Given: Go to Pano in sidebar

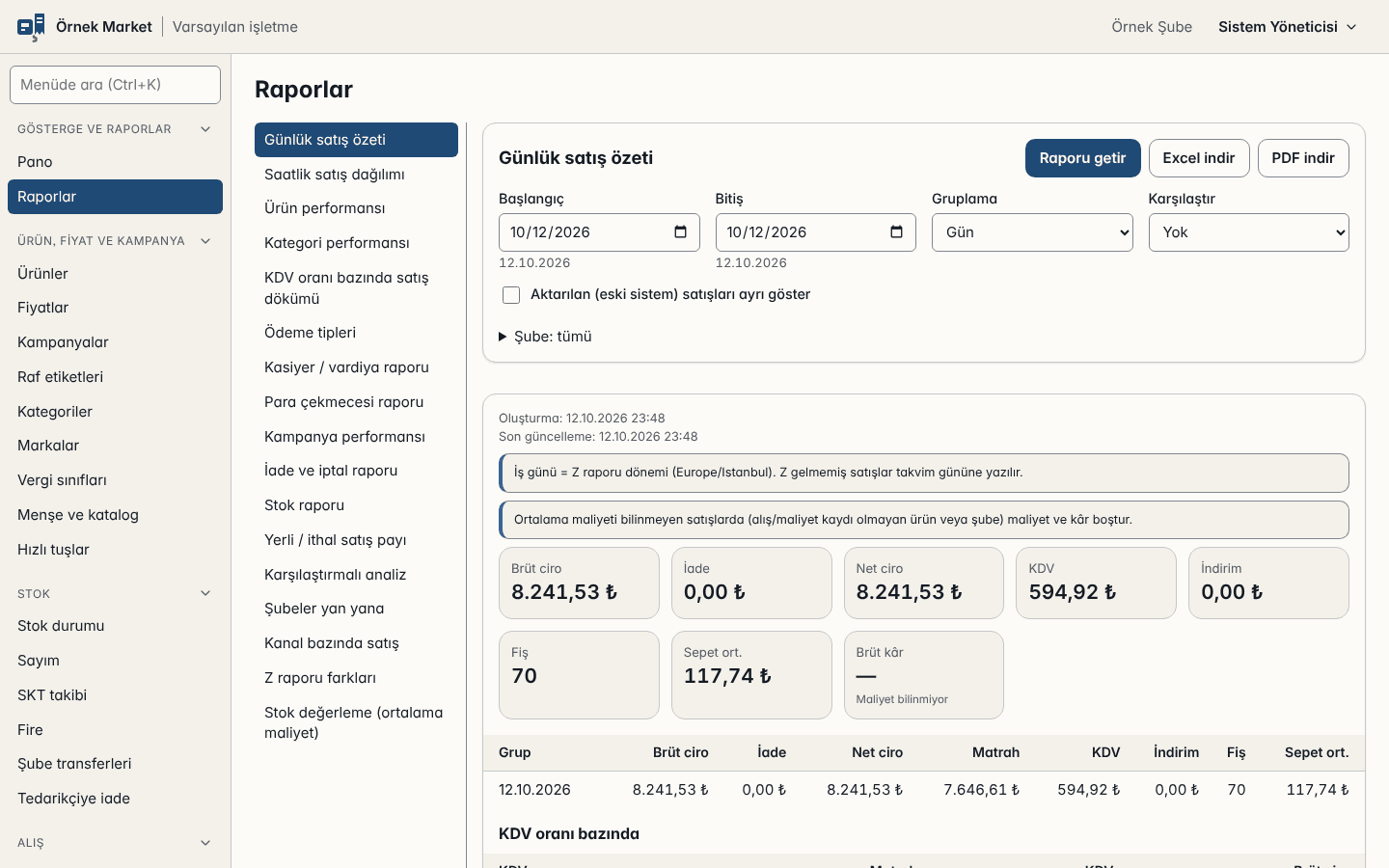Looking at the screenshot, I should pyautogui.click(x=115, y=162).
